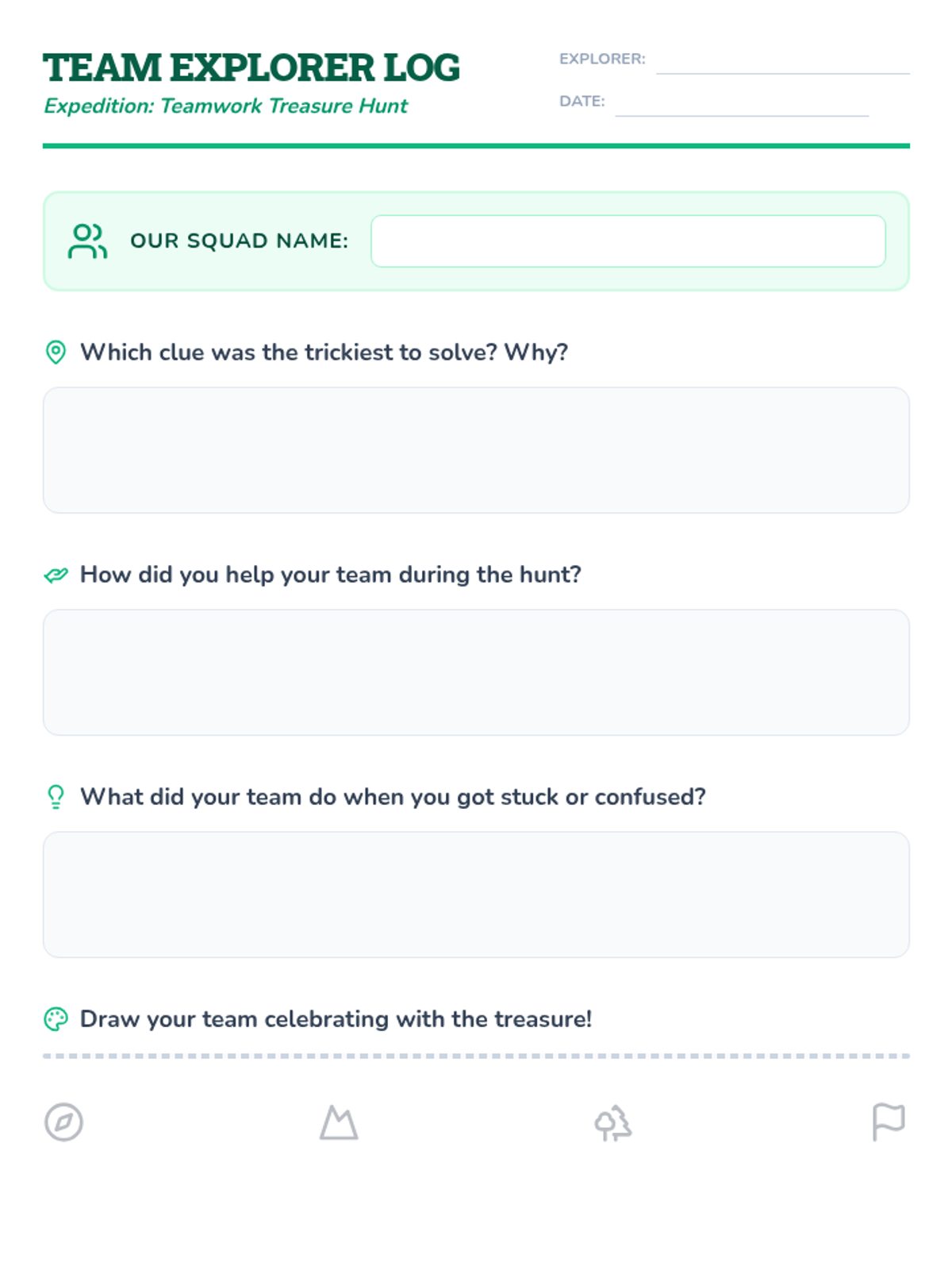Click the Date line field

741,106
